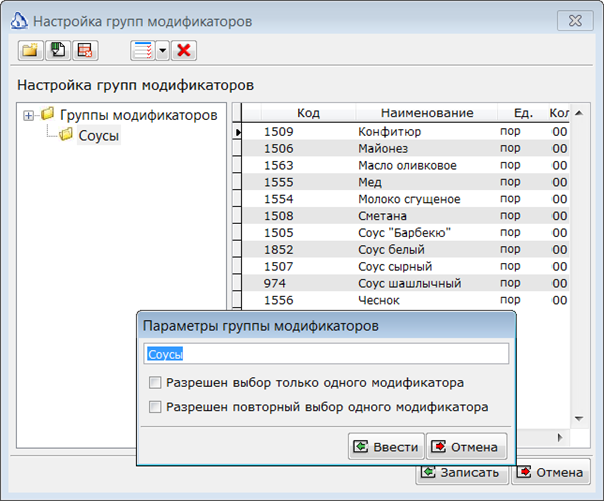The width and height of the screenshot is (604, 501).
Task: Click the main window's Отмена button next to Записать
Action: coord(551,472)
